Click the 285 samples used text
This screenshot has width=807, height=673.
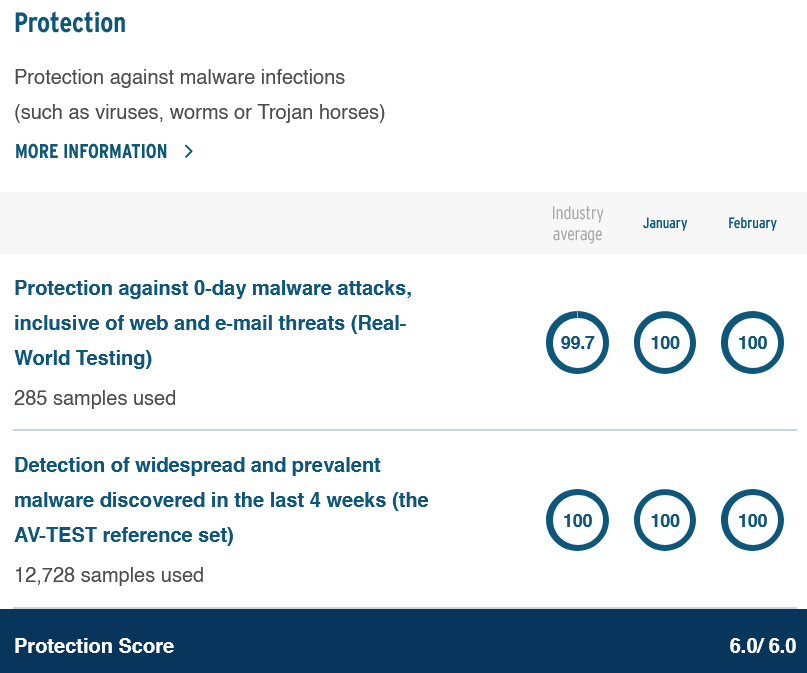click(x=95, y=398)
